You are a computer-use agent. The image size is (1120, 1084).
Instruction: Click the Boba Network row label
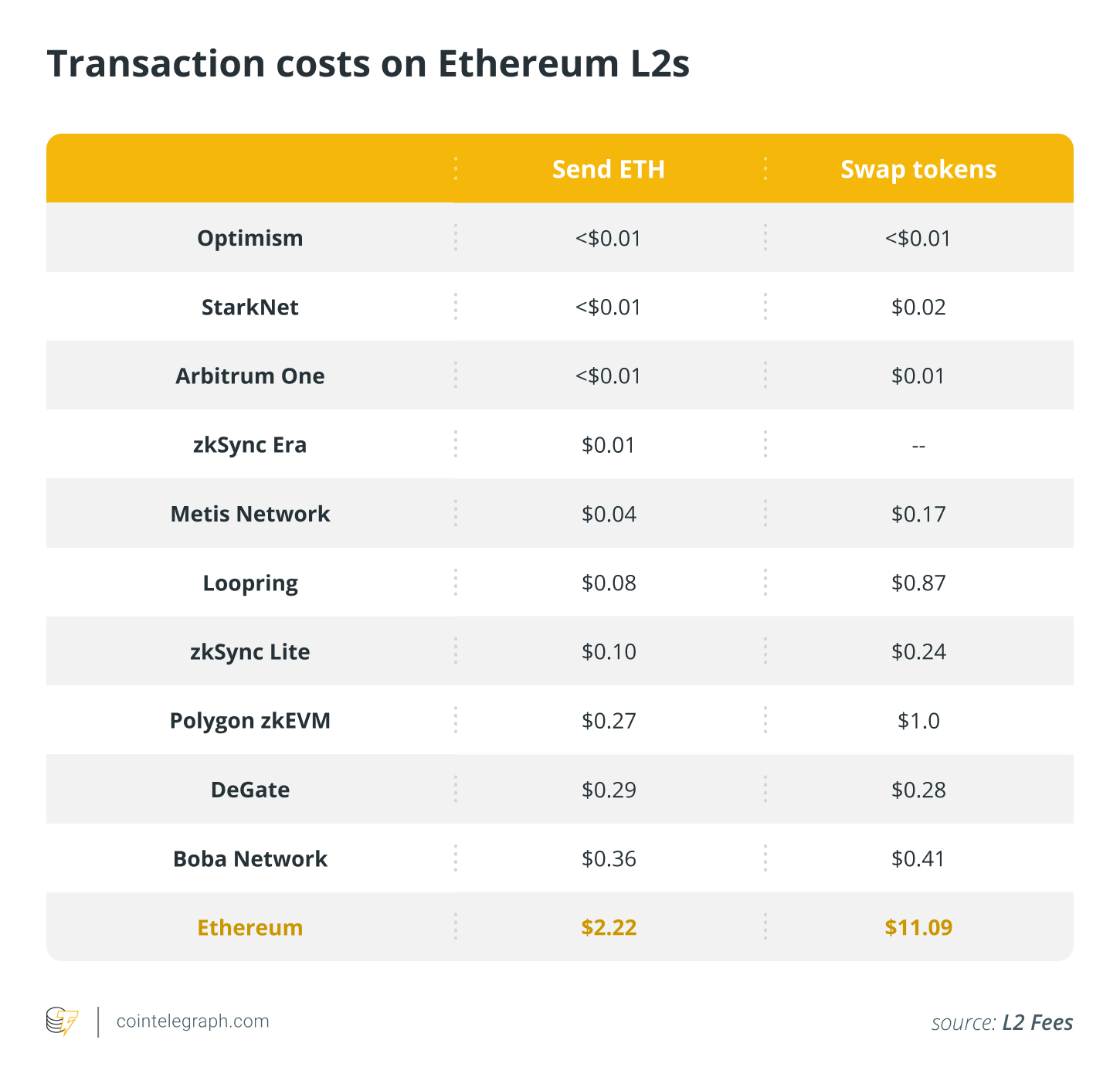[x=250, y=858]
